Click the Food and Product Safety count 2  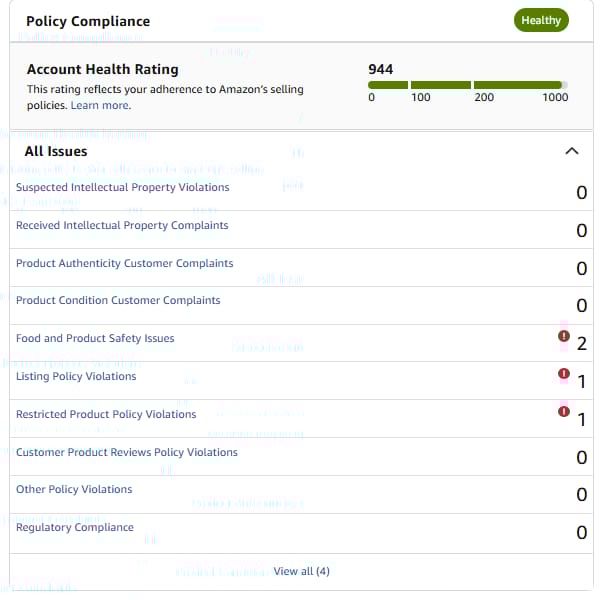pos(582,344)
